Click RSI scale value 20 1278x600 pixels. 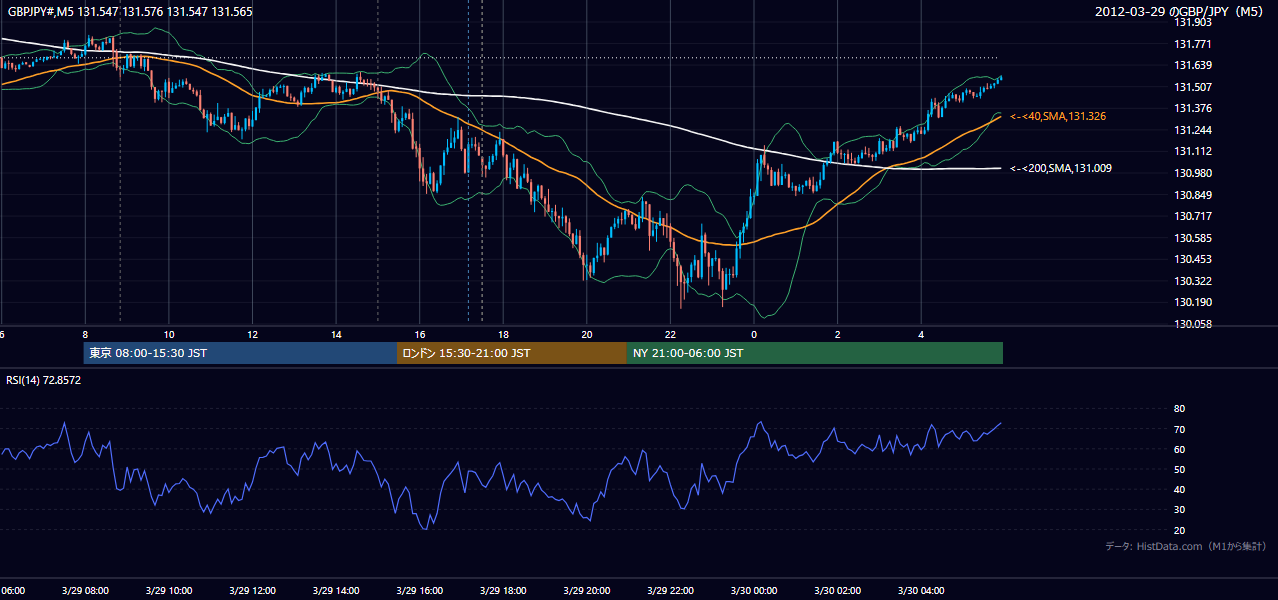(x=1179, y=531)
